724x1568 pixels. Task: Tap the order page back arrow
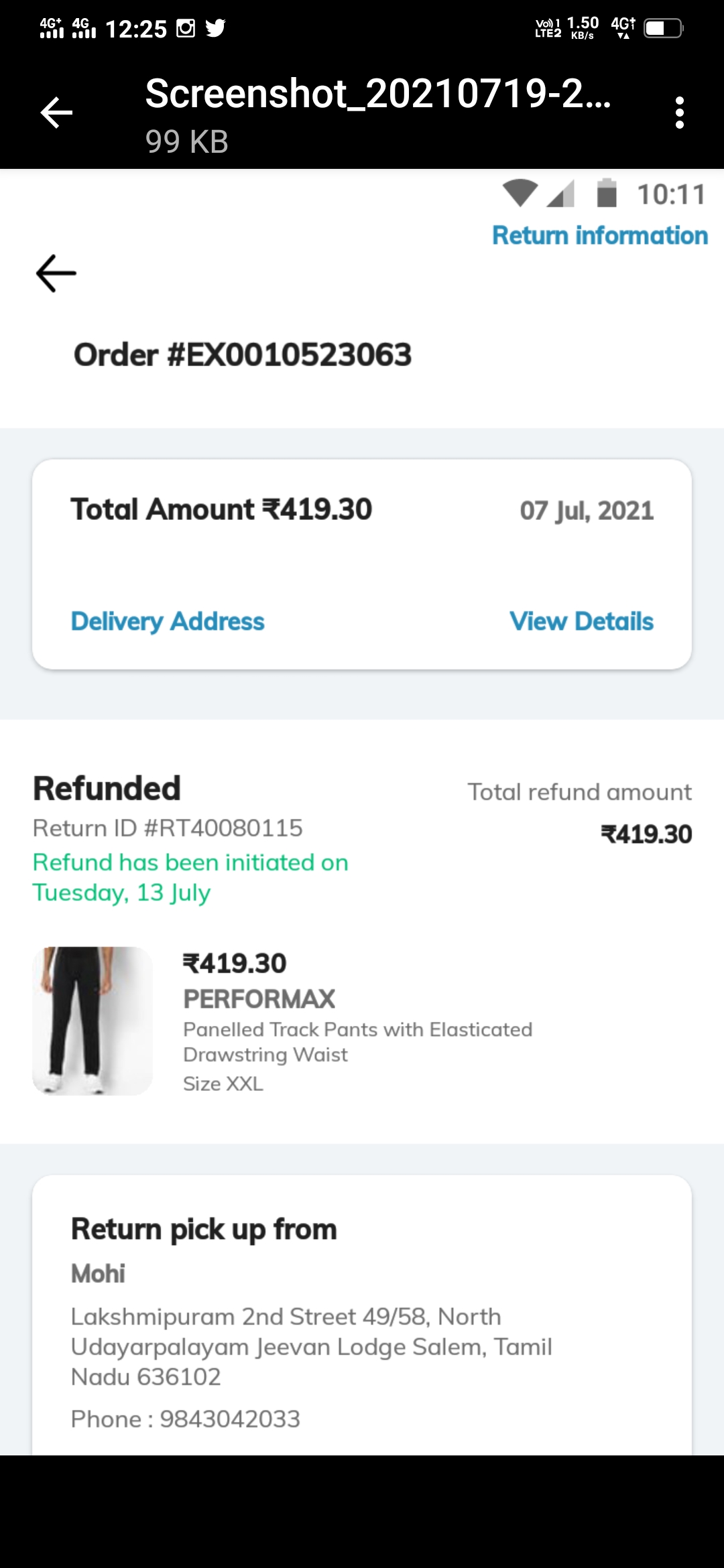point(56,273)
